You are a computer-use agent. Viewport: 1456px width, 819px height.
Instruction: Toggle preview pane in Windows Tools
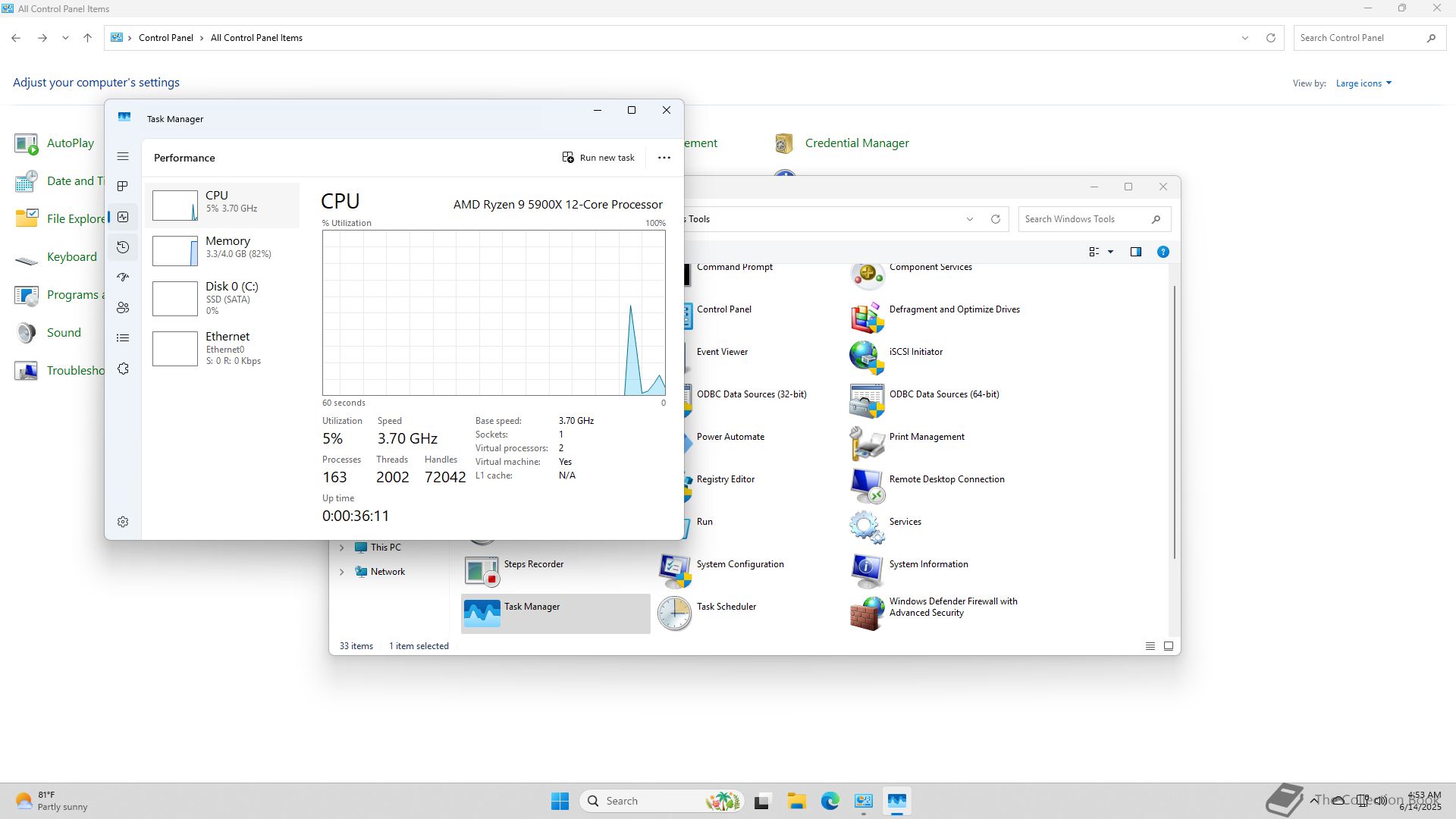(1135, 252)
